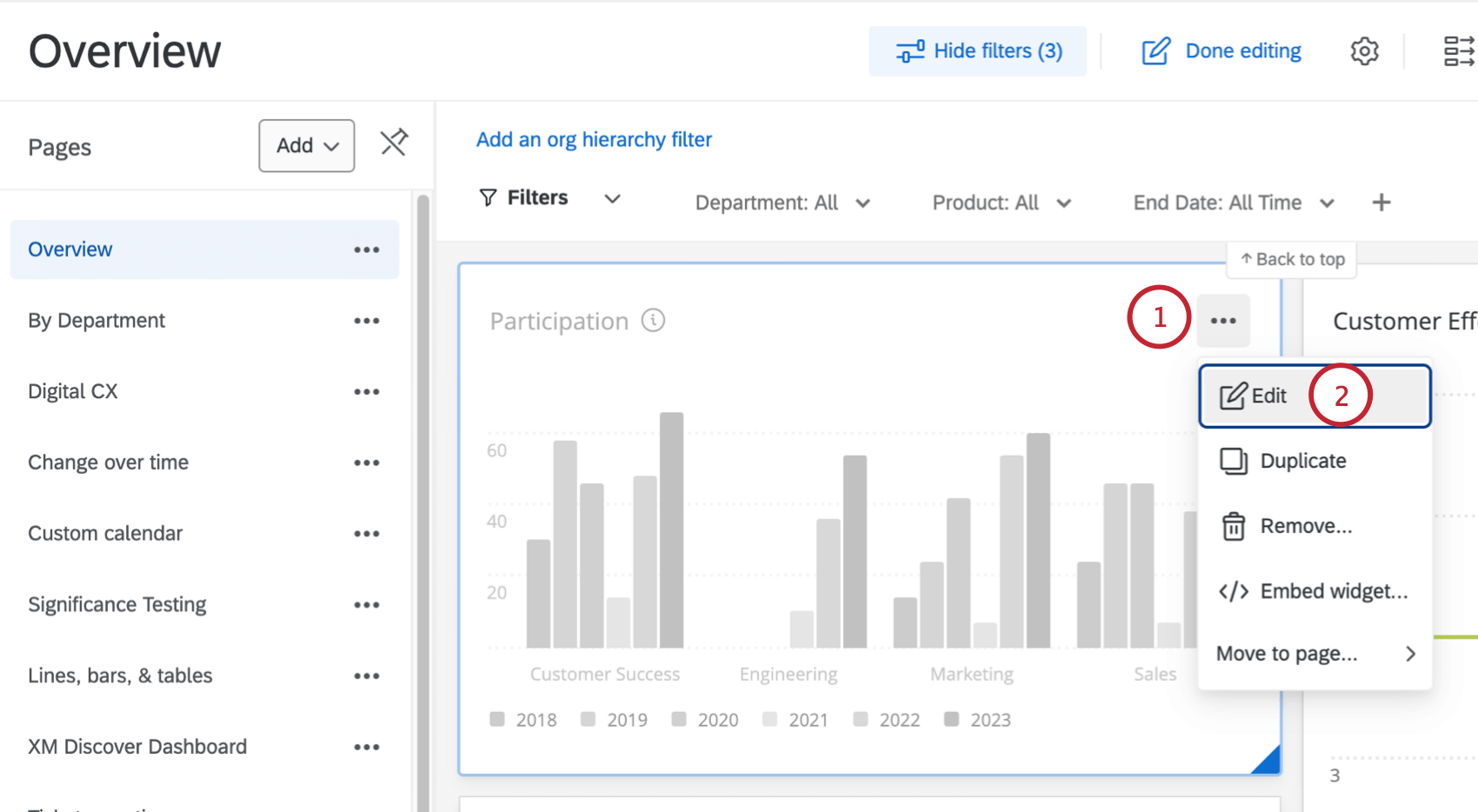This screenshot has width=1478, height=812.
Task: Open options for Digital CX page
Action: tap(366, 392)
